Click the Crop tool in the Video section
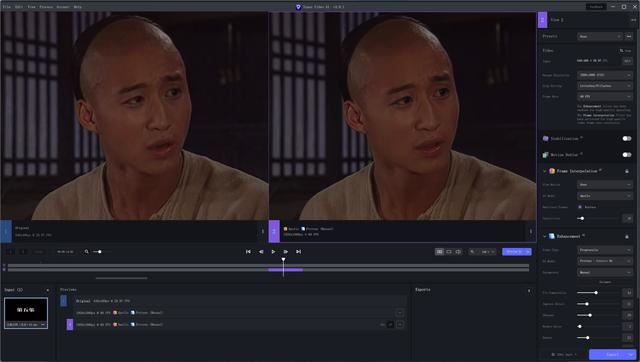640x362 pixels. [625, 51]
